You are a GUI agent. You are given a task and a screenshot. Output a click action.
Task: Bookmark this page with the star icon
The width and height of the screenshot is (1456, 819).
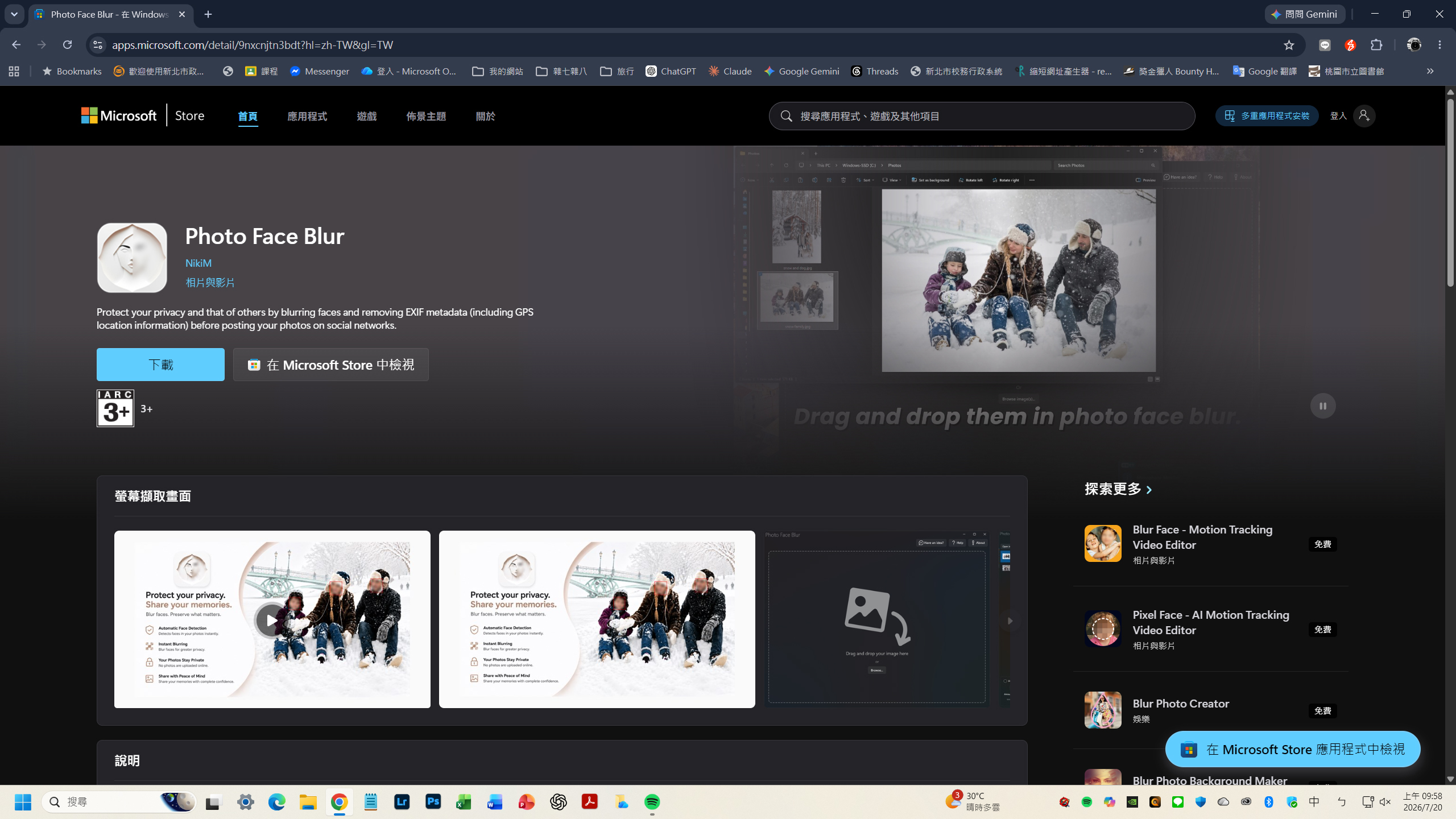coord(1289,45)
